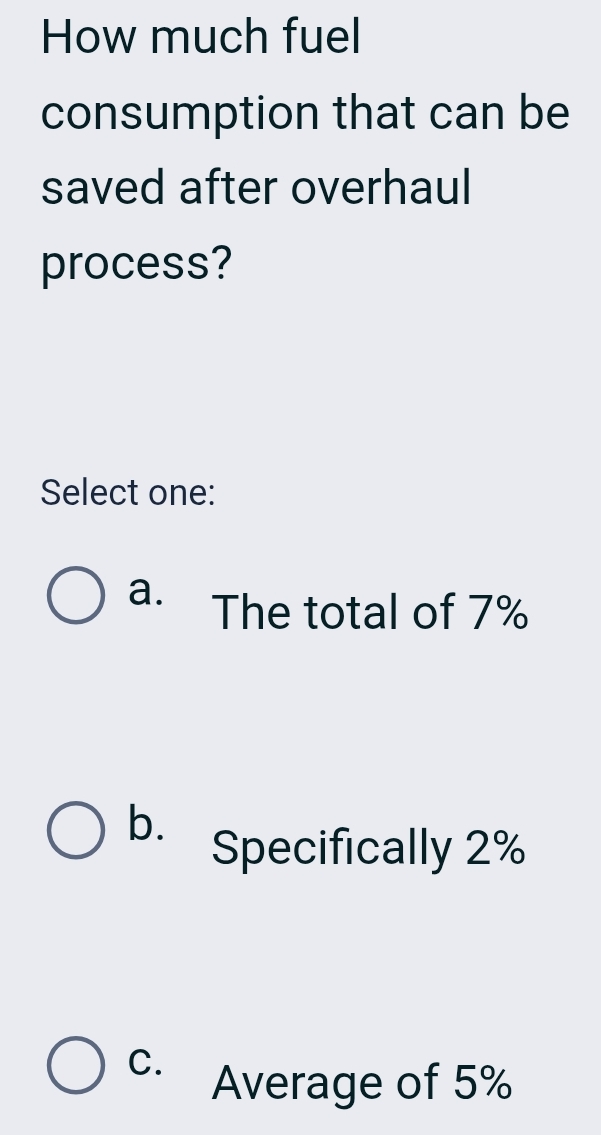601x1135 pixels.
Task: Select the radio button for option a
Action: pyautogui.click(x=77, y=599)
